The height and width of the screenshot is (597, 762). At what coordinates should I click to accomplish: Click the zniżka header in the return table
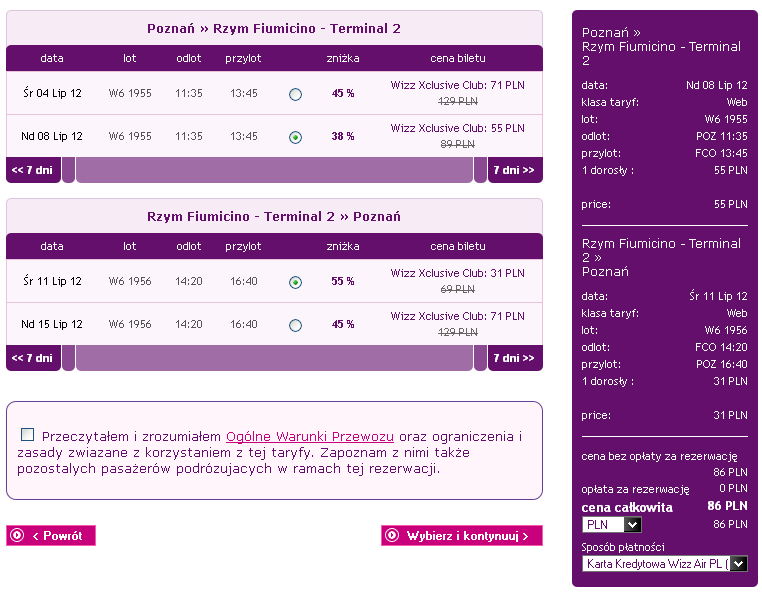pyautogui.click(x=343, y=246)
